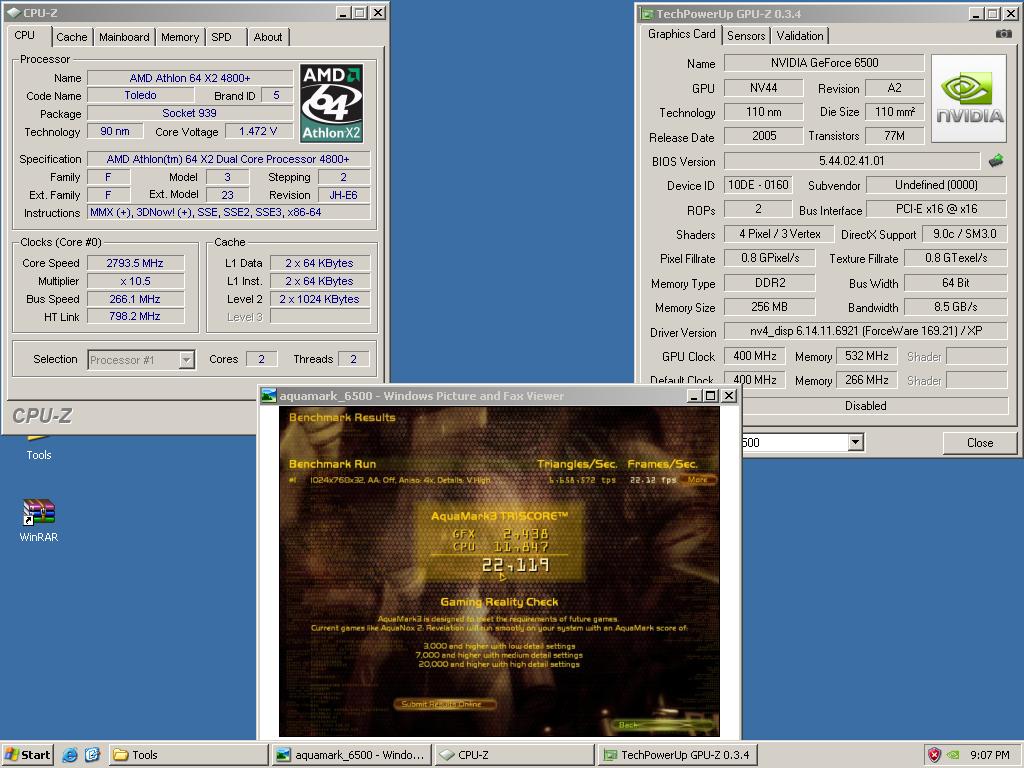Click the BIOS save chip icon in GPU-Z

pyautogui.click(x=996, y=161)
